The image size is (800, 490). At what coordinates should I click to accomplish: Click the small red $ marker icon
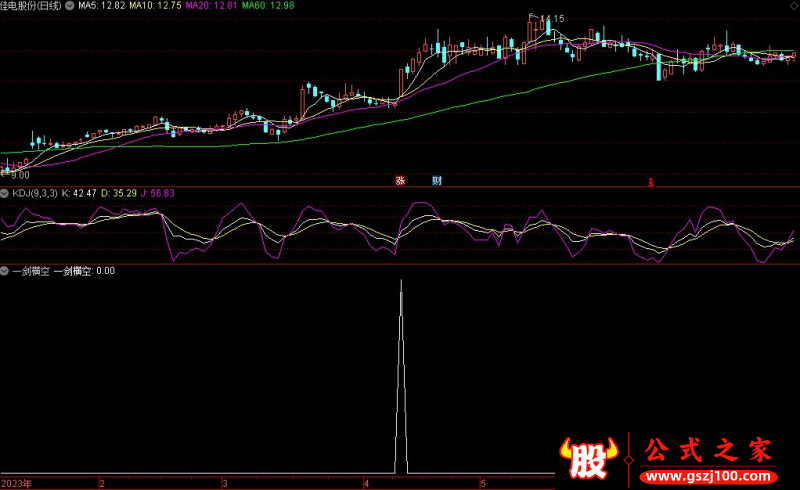click(x=651, y=182)
